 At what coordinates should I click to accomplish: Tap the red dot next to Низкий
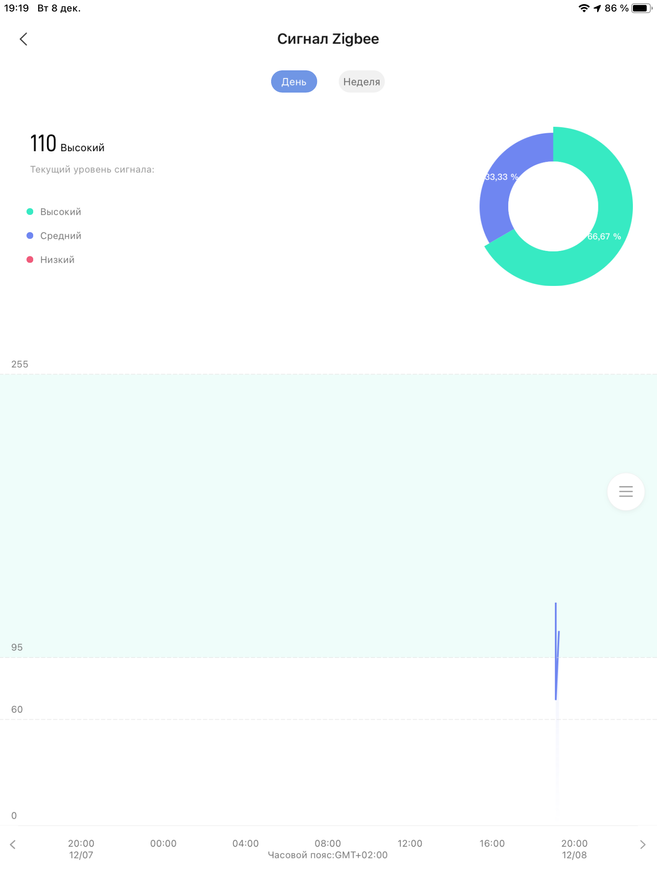pos(30,260)
